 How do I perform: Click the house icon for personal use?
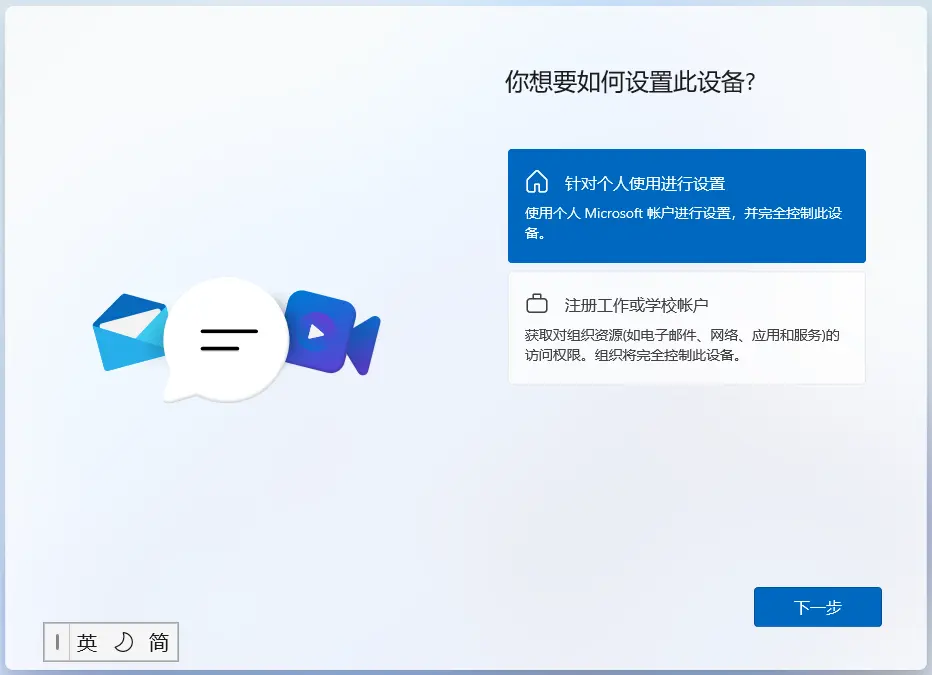[537, 182]
